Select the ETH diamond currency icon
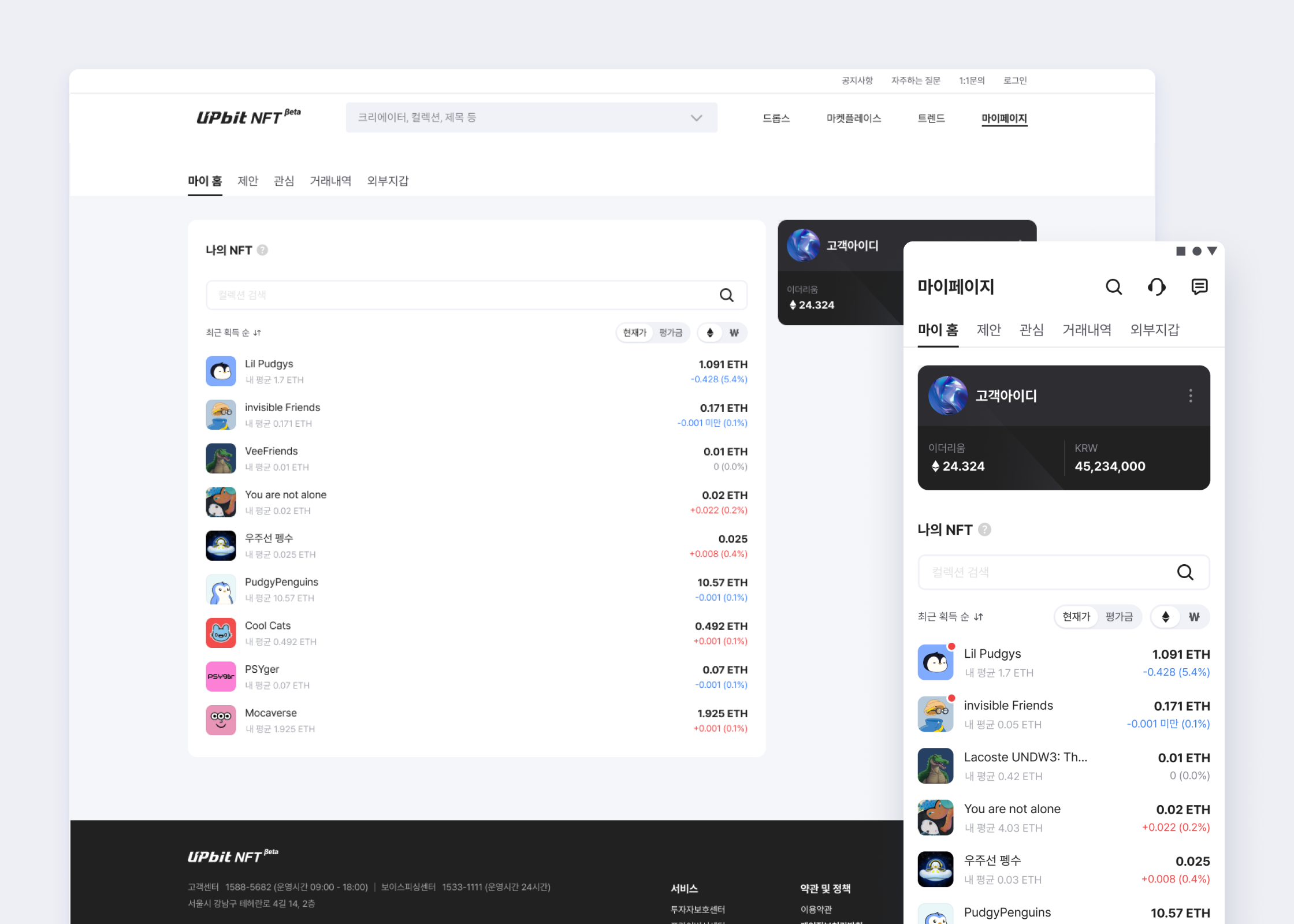Screen dimensions: 1294x924 [x=709, y=333]
